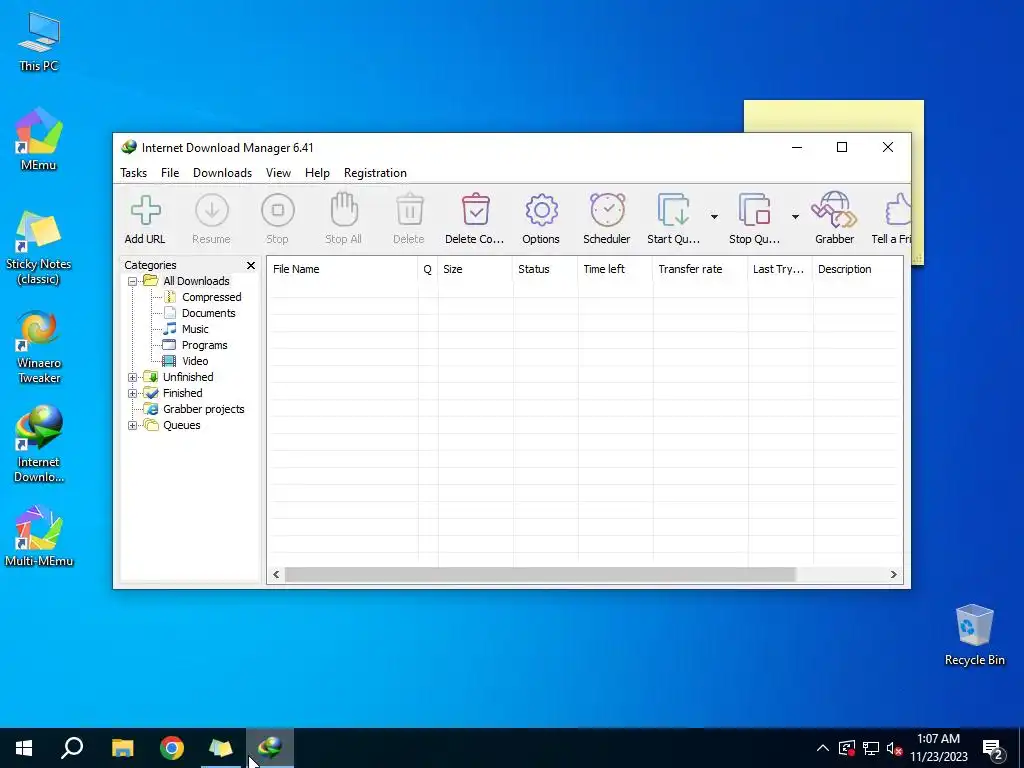
Task: Sort by Status column header
Action: 545,269
